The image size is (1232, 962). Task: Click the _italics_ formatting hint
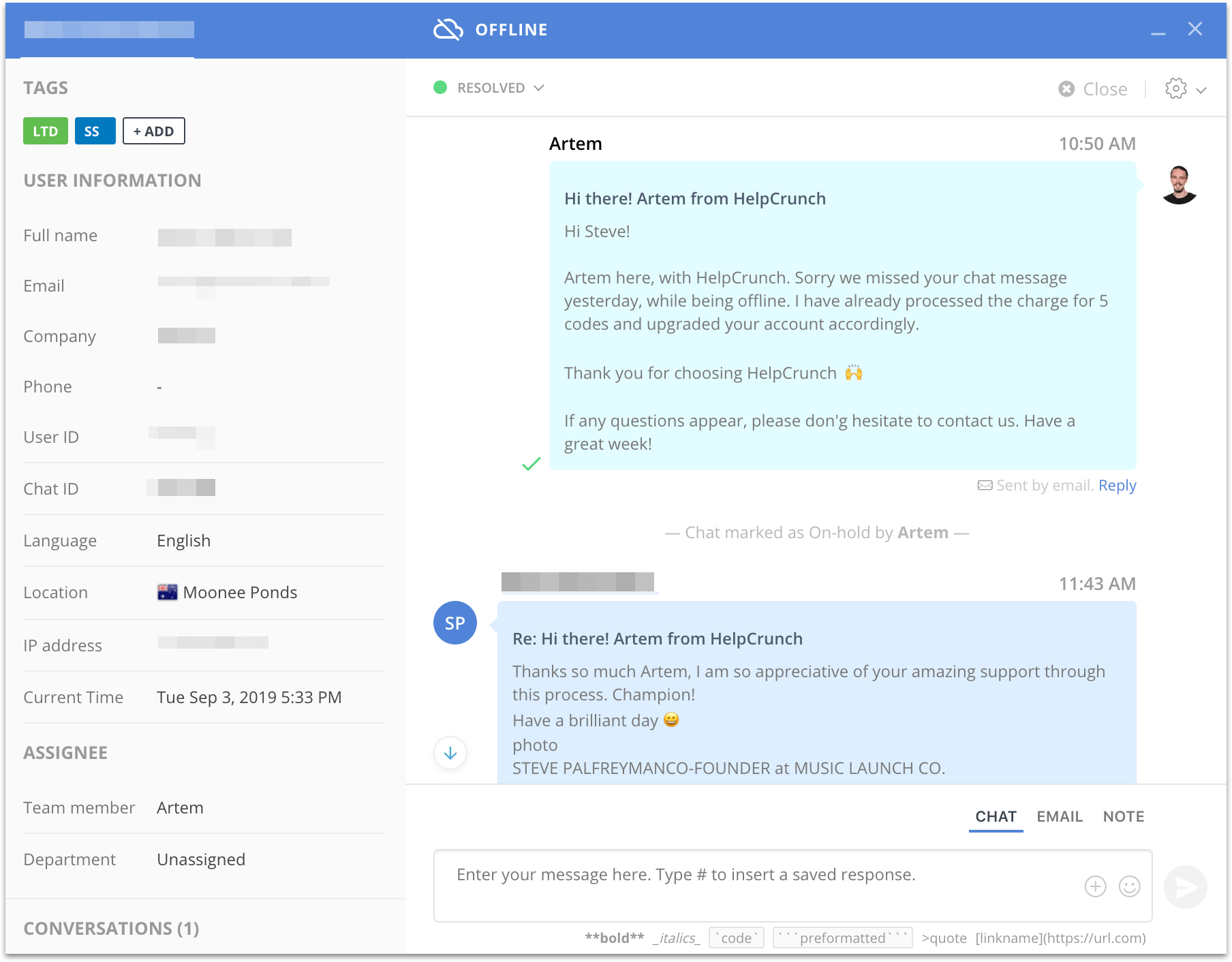pyautogui.click(x=677, y=938)
